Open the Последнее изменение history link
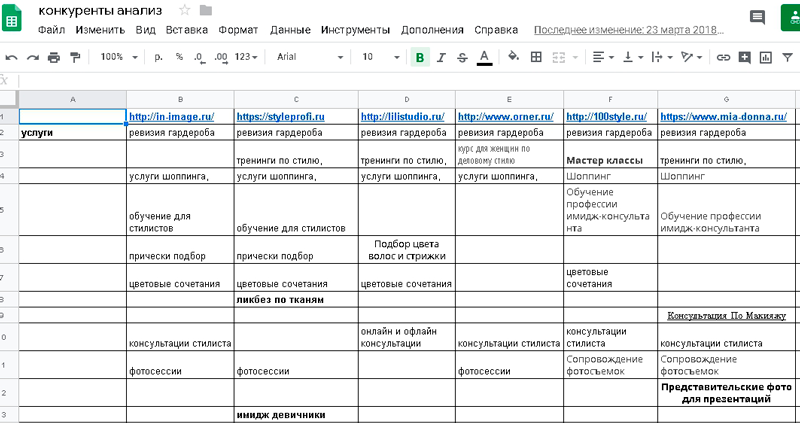 pyautogui.click(x=629, y=30)
